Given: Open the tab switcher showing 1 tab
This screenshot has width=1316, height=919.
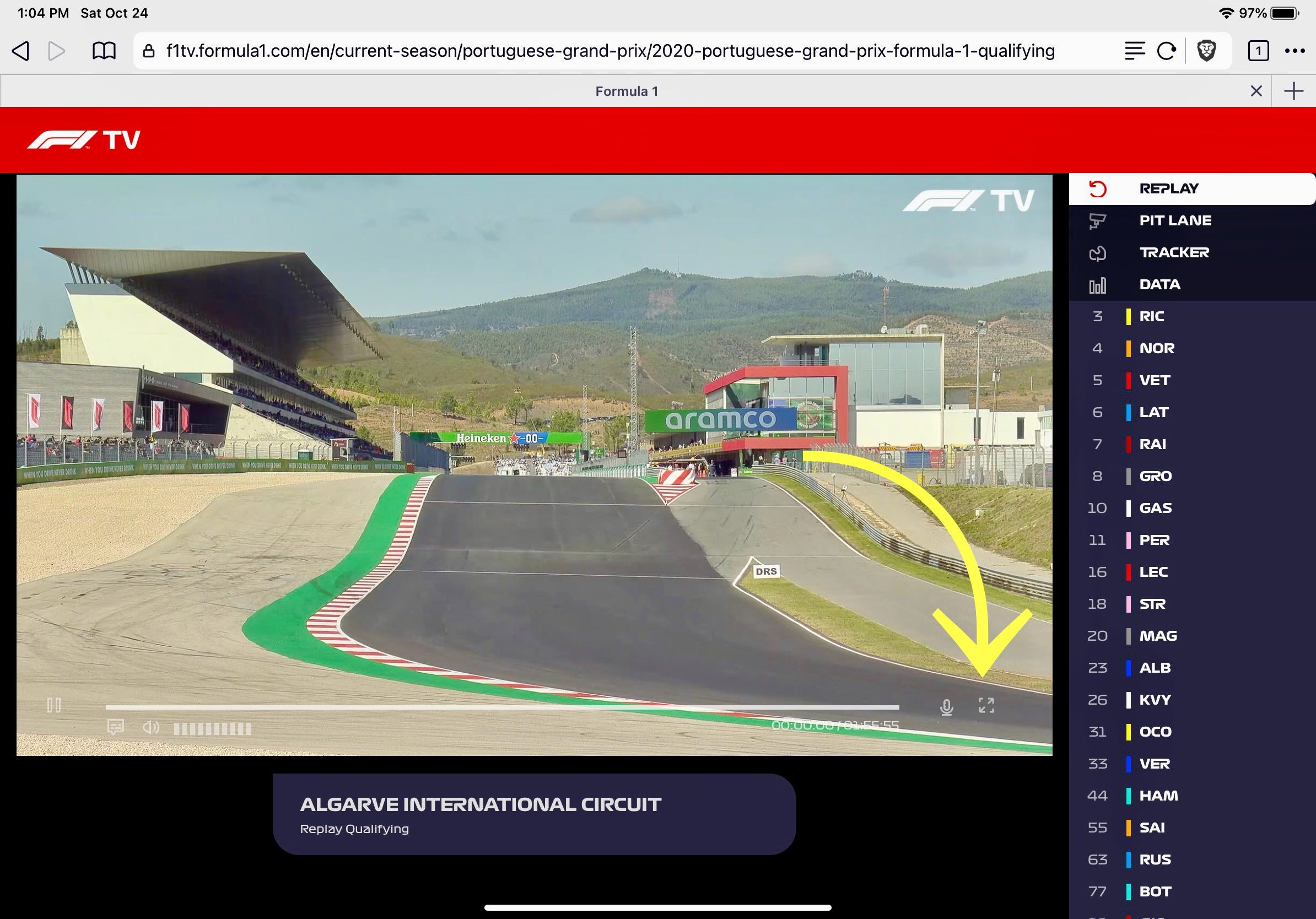Looking at the screenshot, I should 1258,51.
